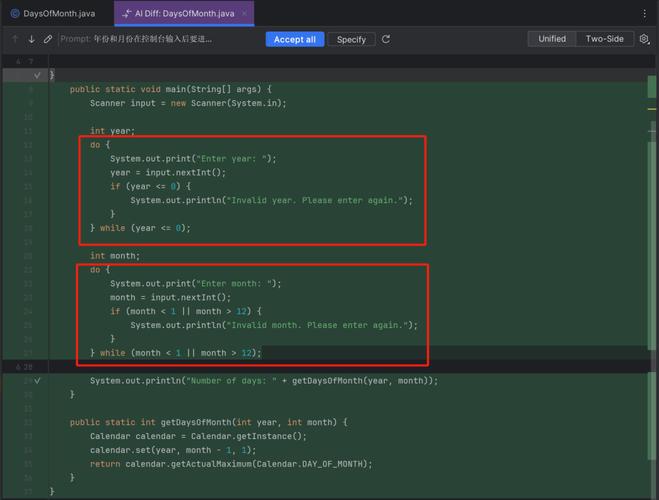Switch to Unified diff view
Viewport: 659px width, 500px height.
[552, 39]
